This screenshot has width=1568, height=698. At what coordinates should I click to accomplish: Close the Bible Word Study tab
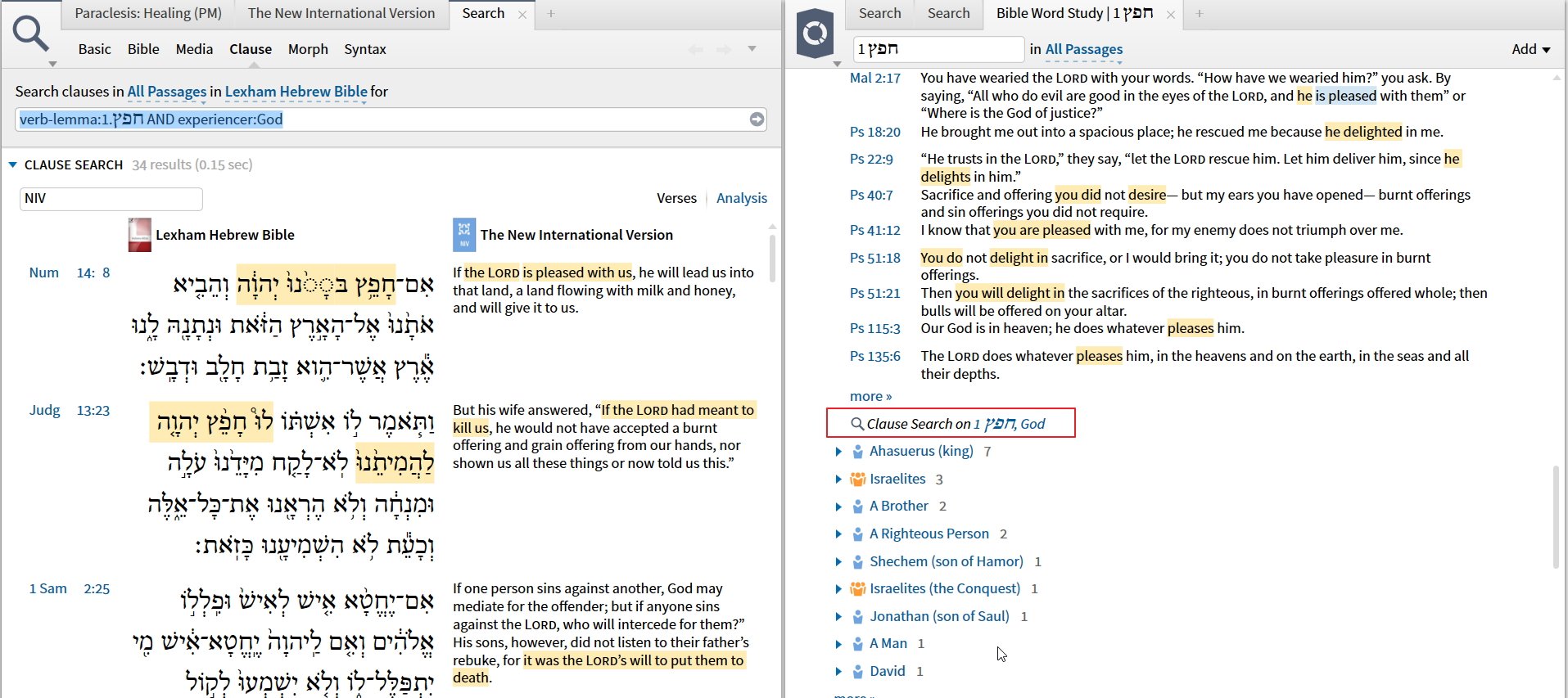(x=1171, y=14)
